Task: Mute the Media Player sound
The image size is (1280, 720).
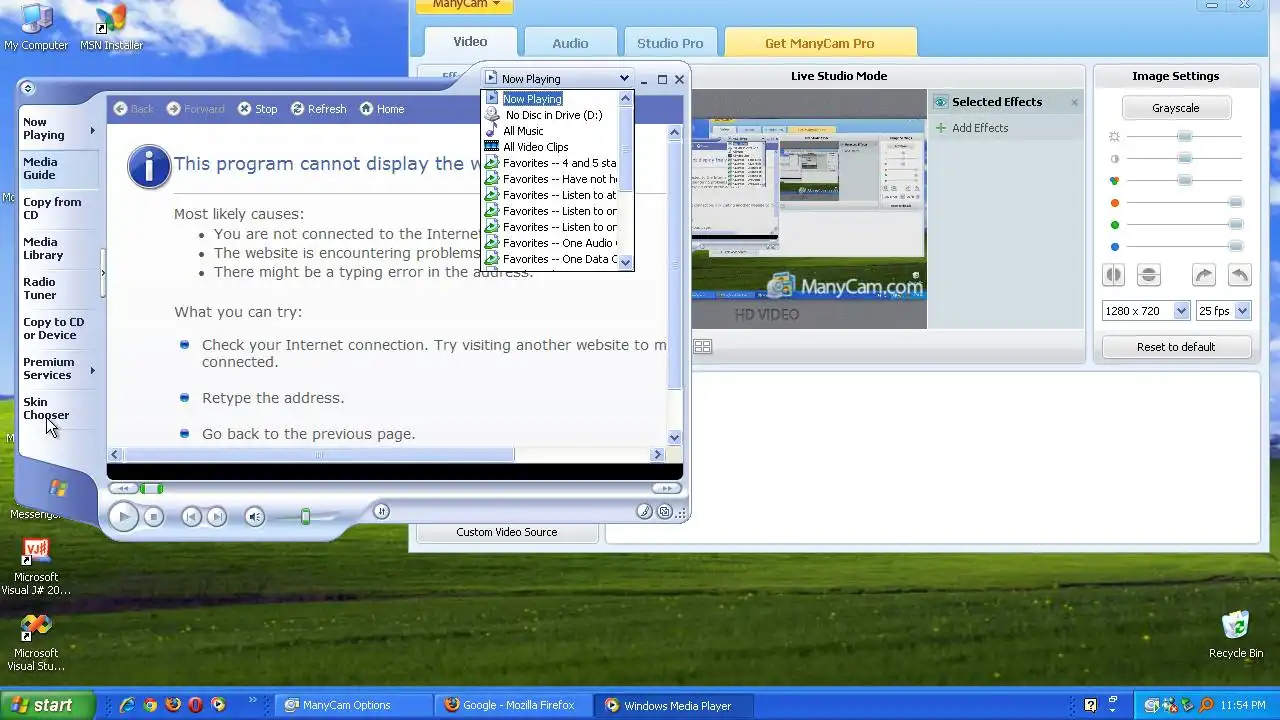Action: click(254, 516)
